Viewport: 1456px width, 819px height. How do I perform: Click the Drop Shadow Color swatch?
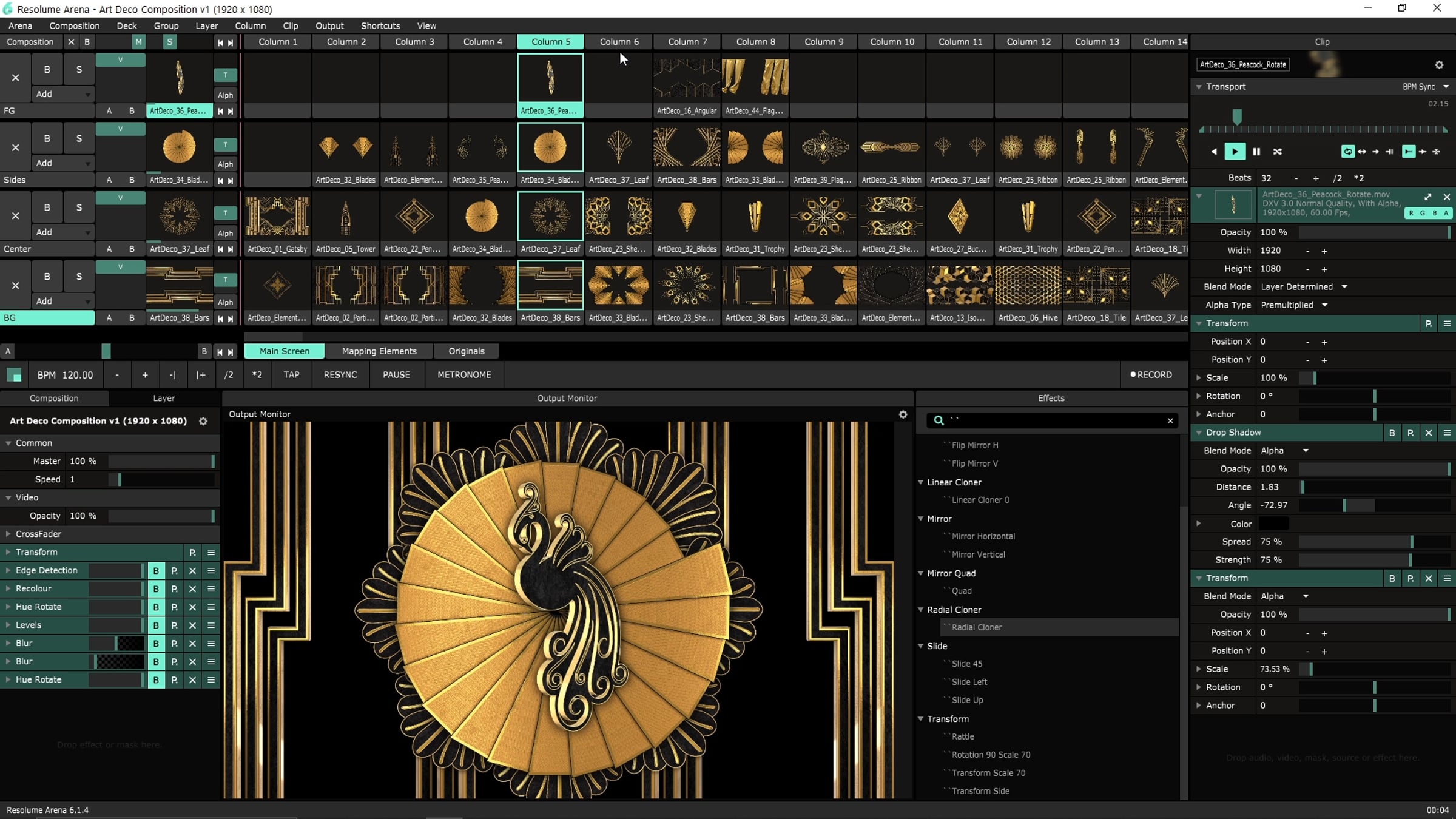point(1273,524)
